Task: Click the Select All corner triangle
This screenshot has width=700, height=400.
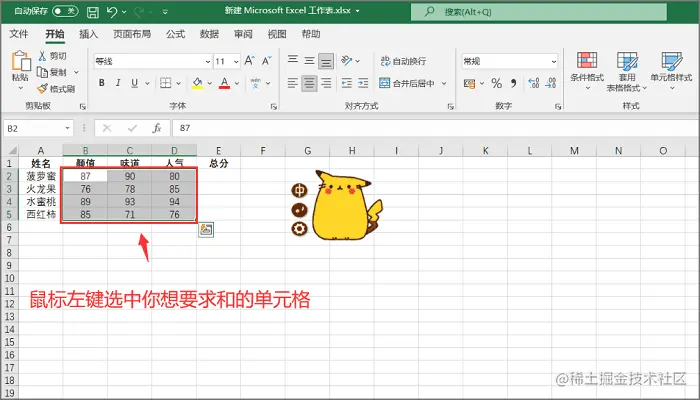Action: (12, 150)
